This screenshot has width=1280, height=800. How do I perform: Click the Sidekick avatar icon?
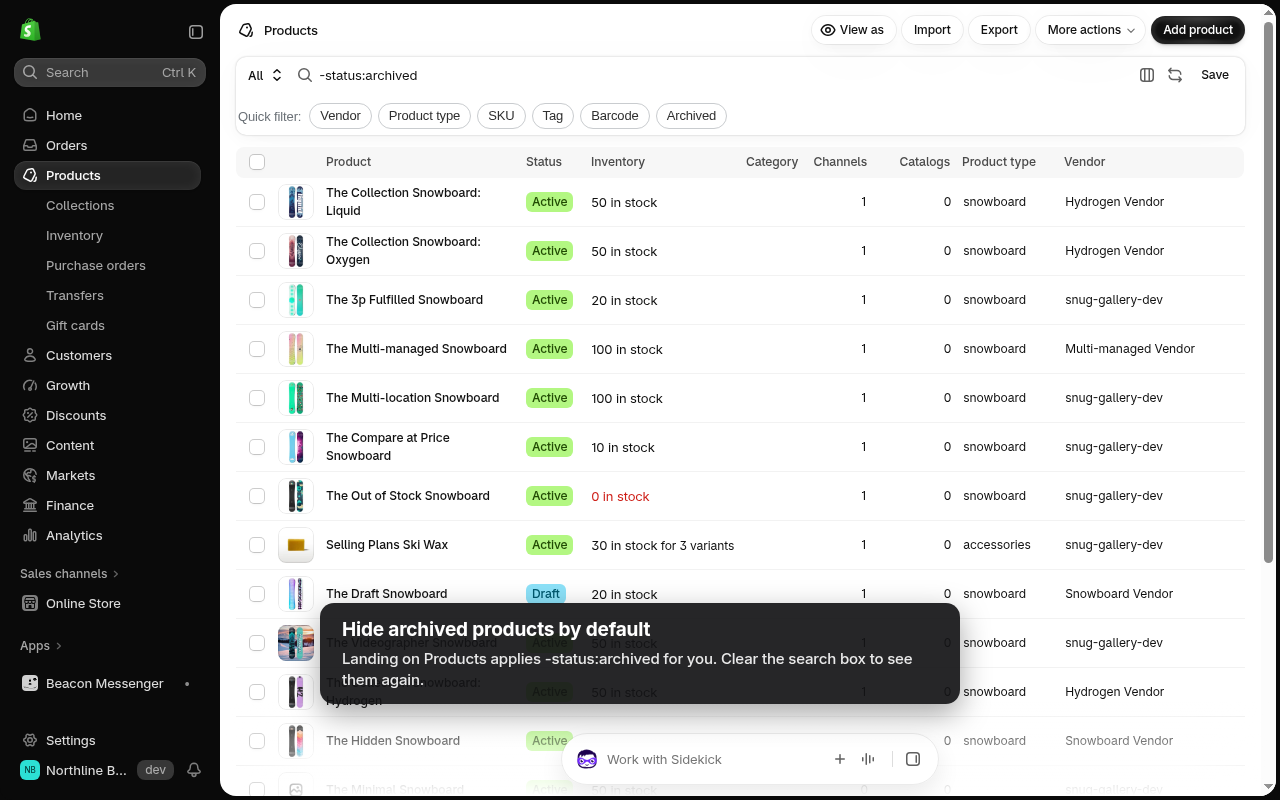[x=587, y=760]
